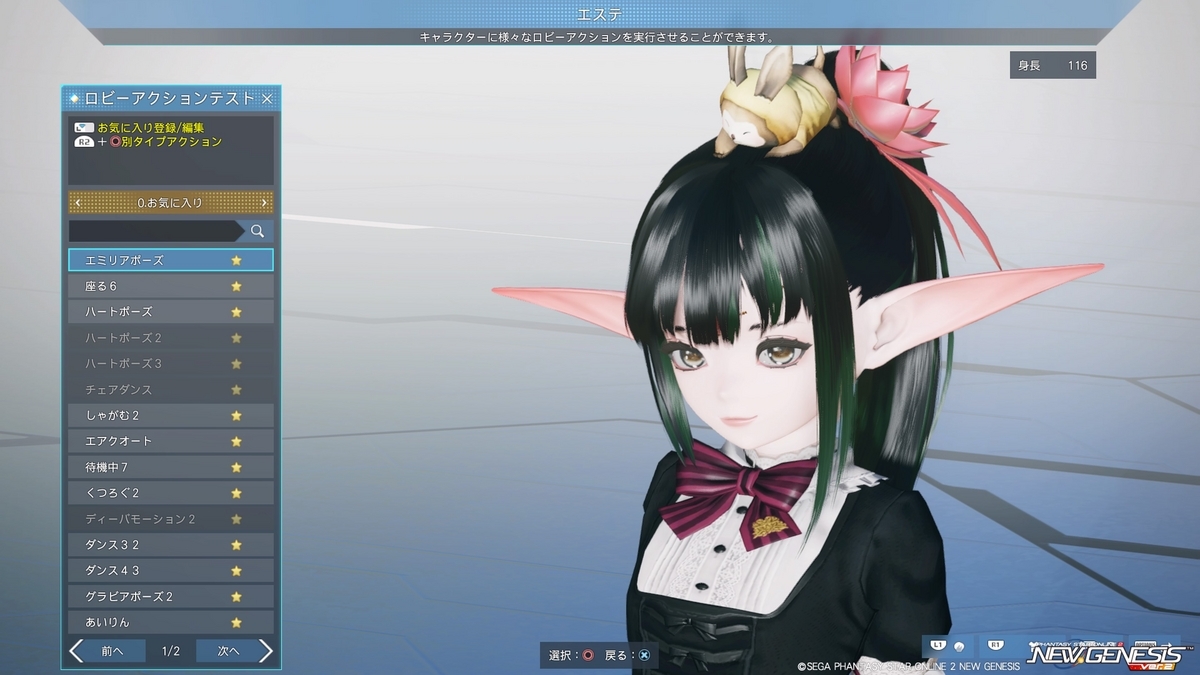1200x675 pixels.
Task: Focus the lobby action search field
Action: click(156, 231)
